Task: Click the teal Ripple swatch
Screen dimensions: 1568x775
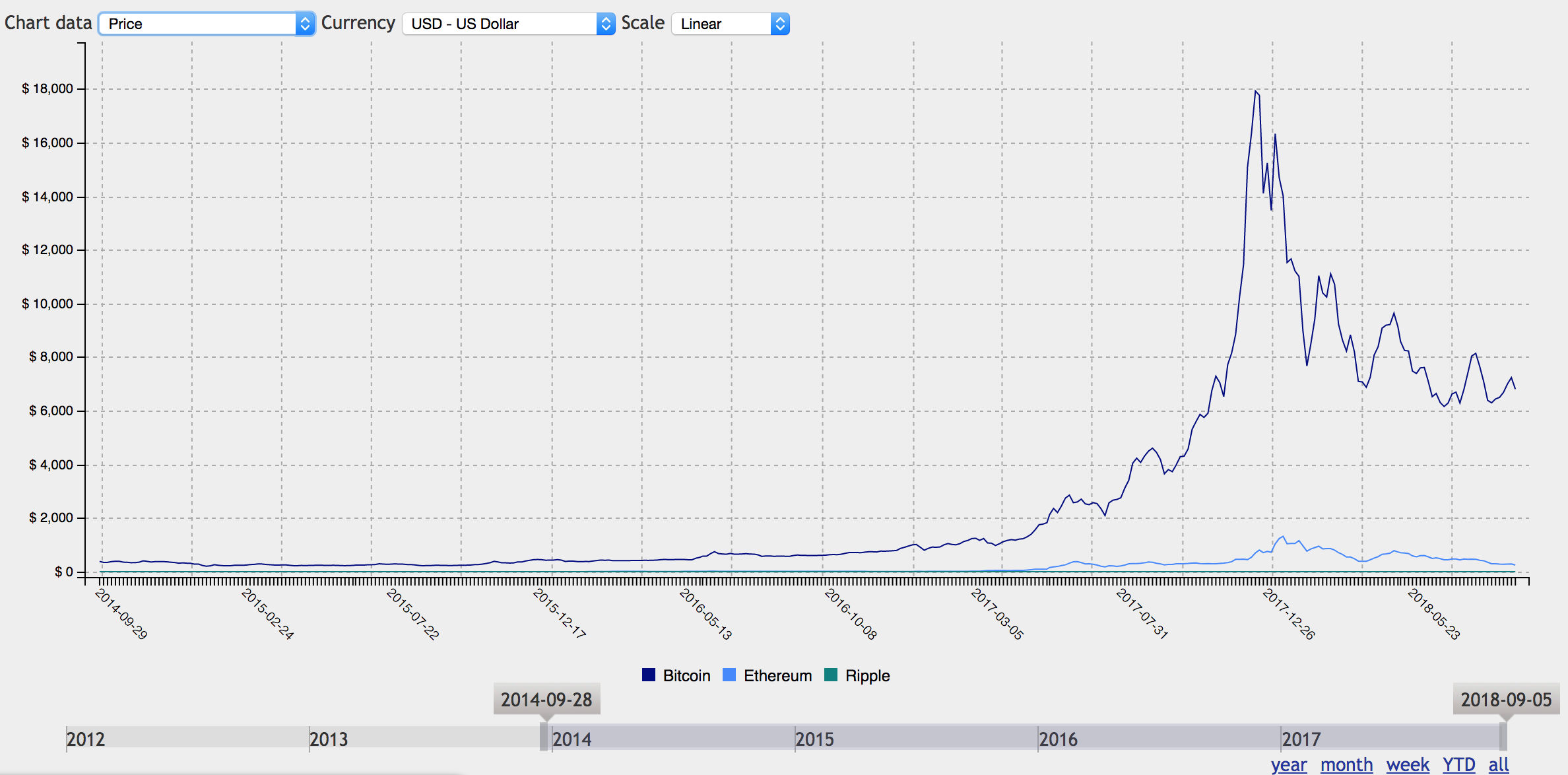Action: coord(831,675)
